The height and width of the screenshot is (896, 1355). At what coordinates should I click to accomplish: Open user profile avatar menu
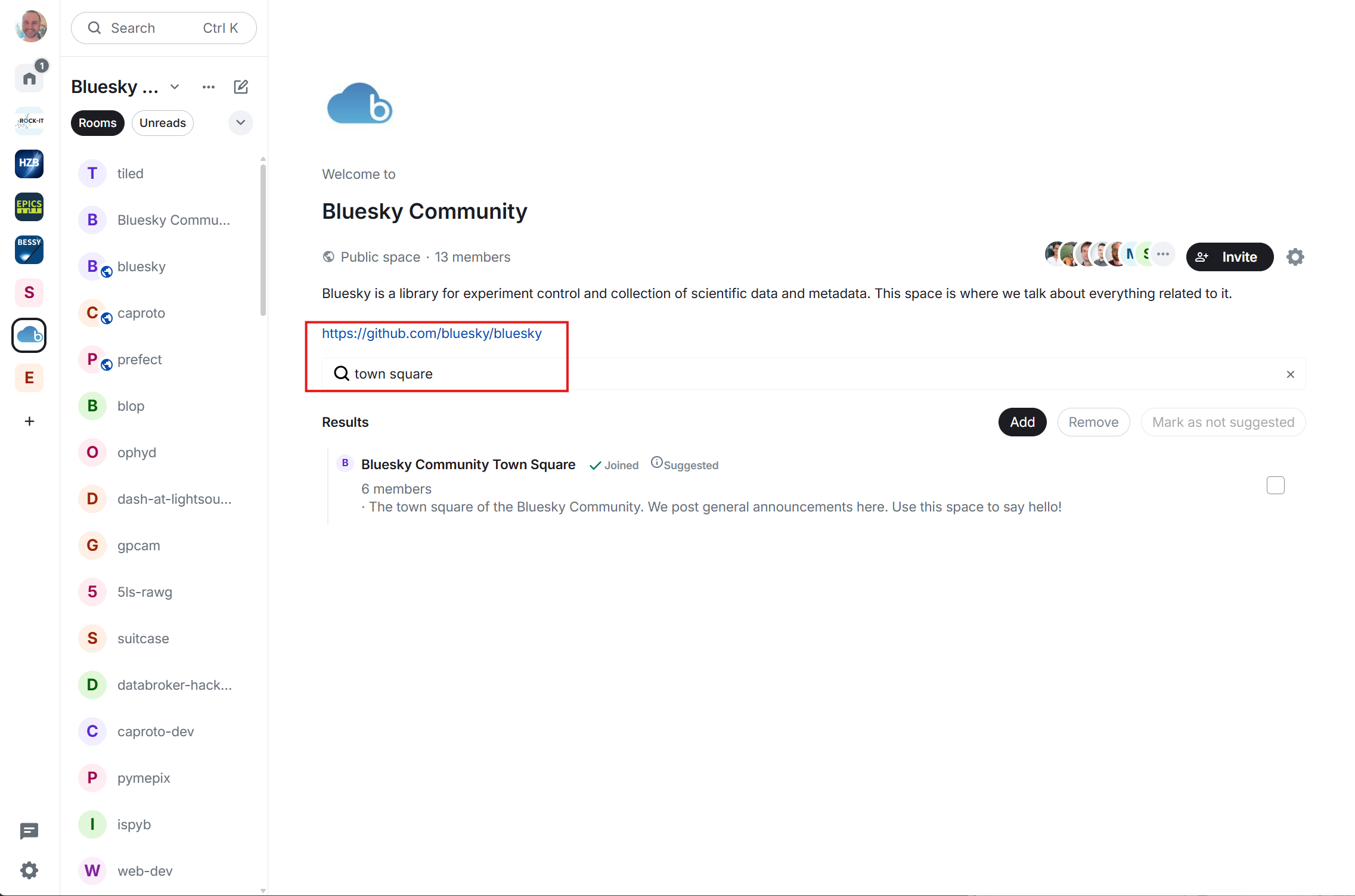(x=30, y=27)
